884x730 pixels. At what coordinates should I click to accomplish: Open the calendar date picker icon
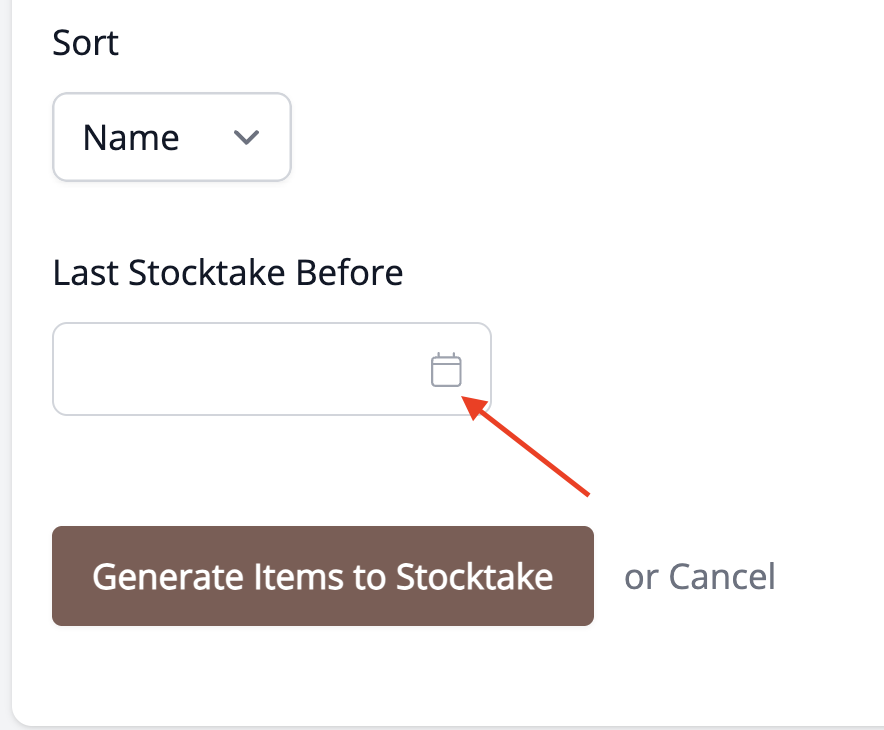pos(446,370)
